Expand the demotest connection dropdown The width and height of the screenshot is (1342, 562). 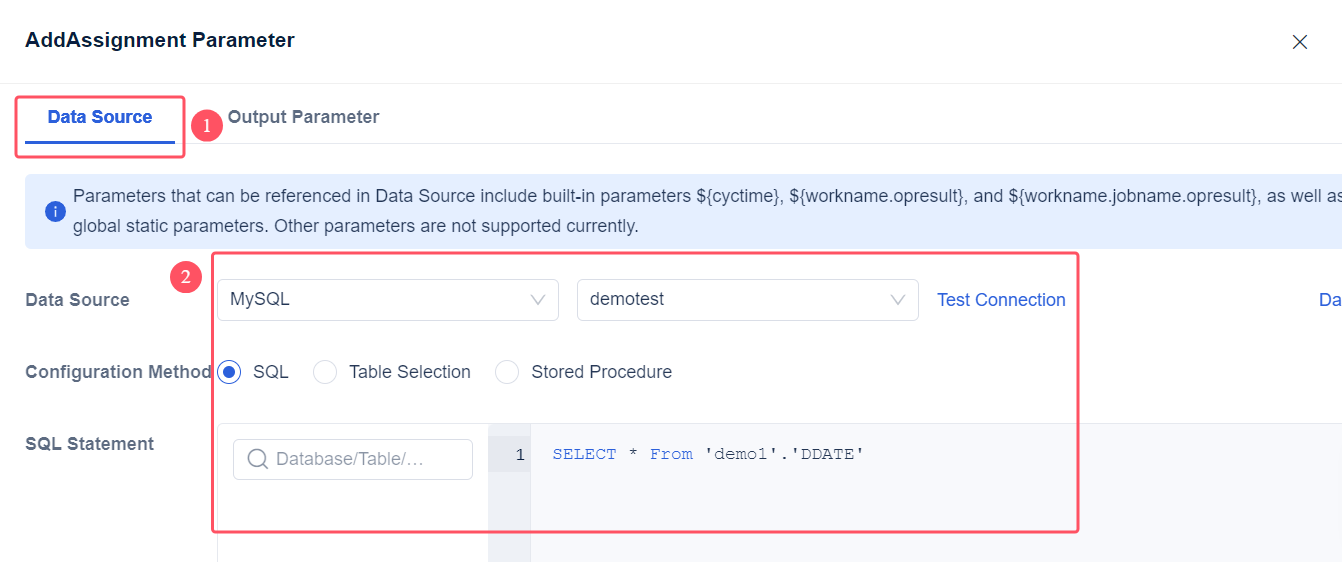(x=747, y=300)
